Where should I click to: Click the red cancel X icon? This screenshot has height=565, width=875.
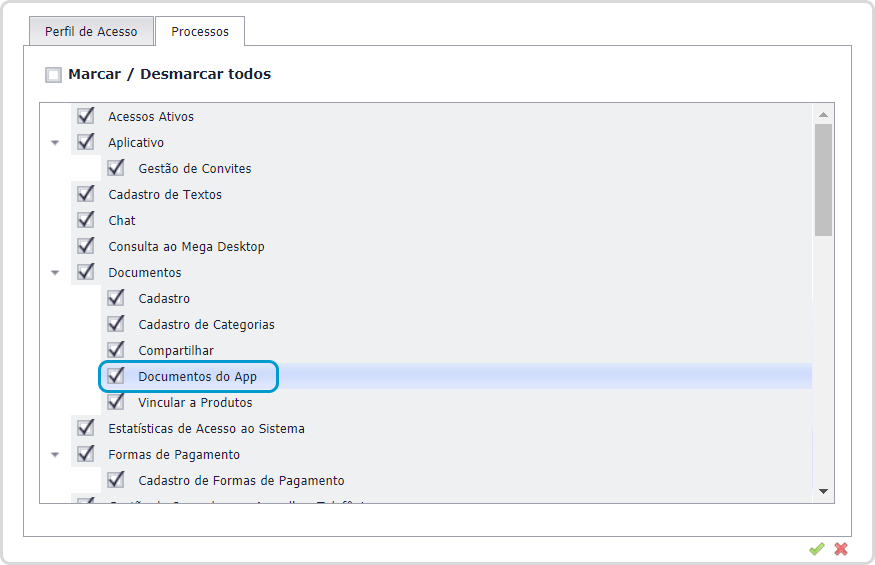tap(841, 549)
